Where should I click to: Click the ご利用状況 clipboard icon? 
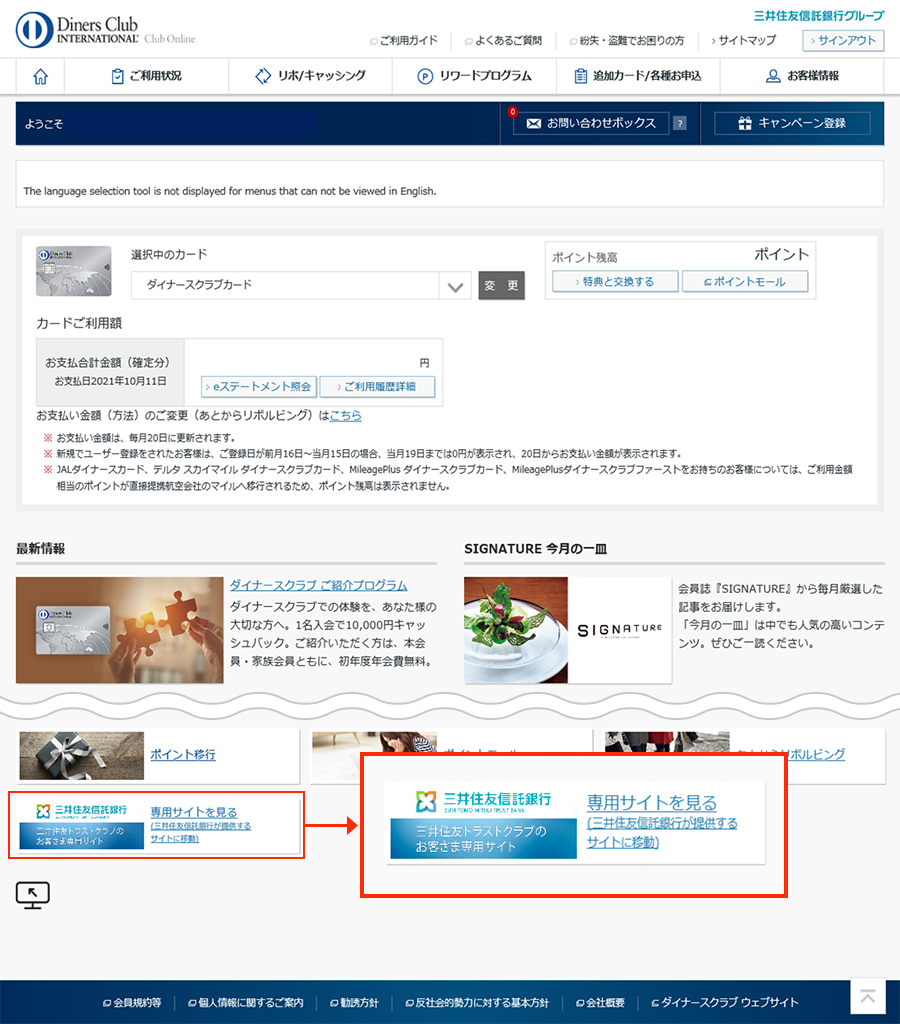tap(118, 76)
